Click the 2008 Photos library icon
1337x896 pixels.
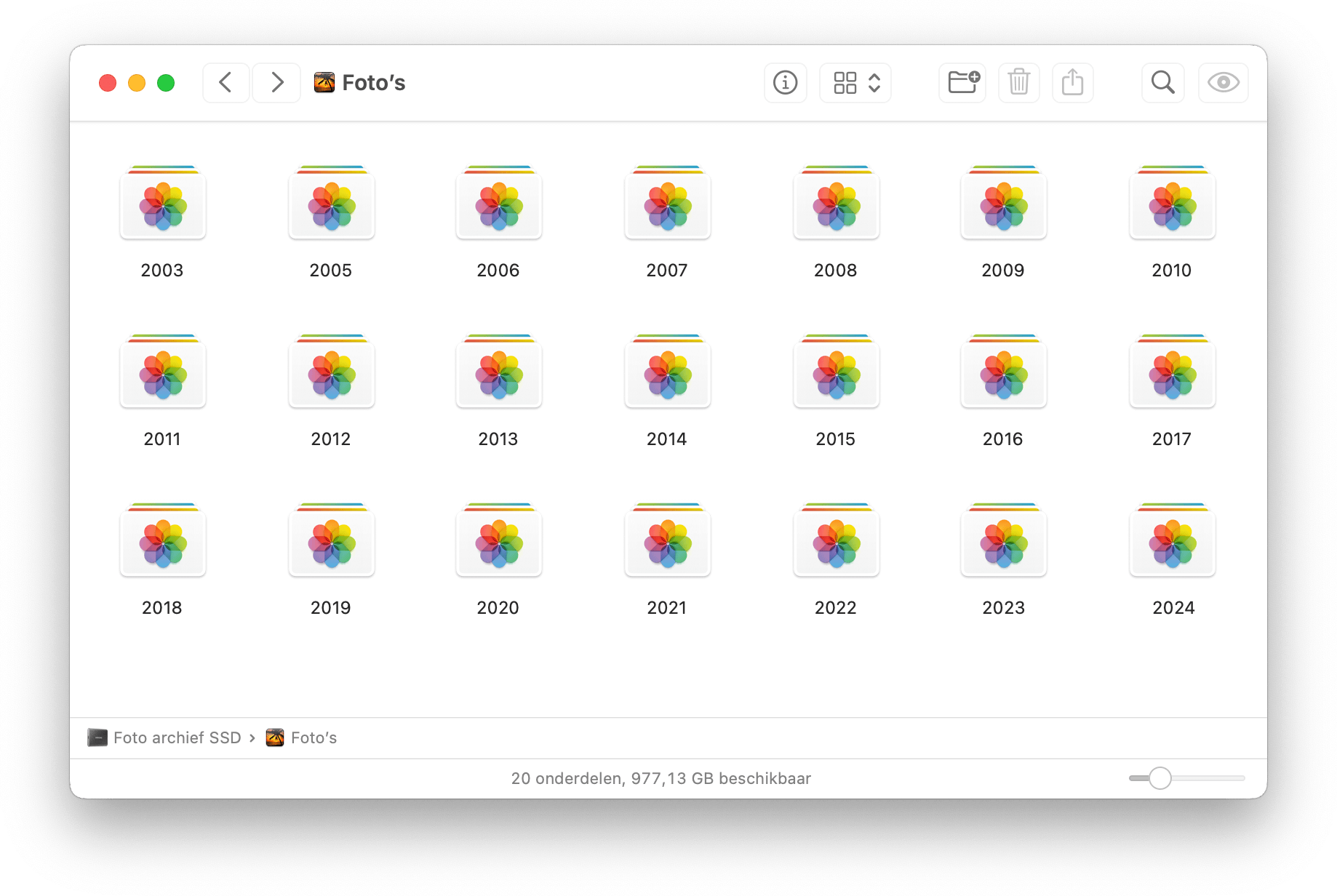[x=837, y=203]
